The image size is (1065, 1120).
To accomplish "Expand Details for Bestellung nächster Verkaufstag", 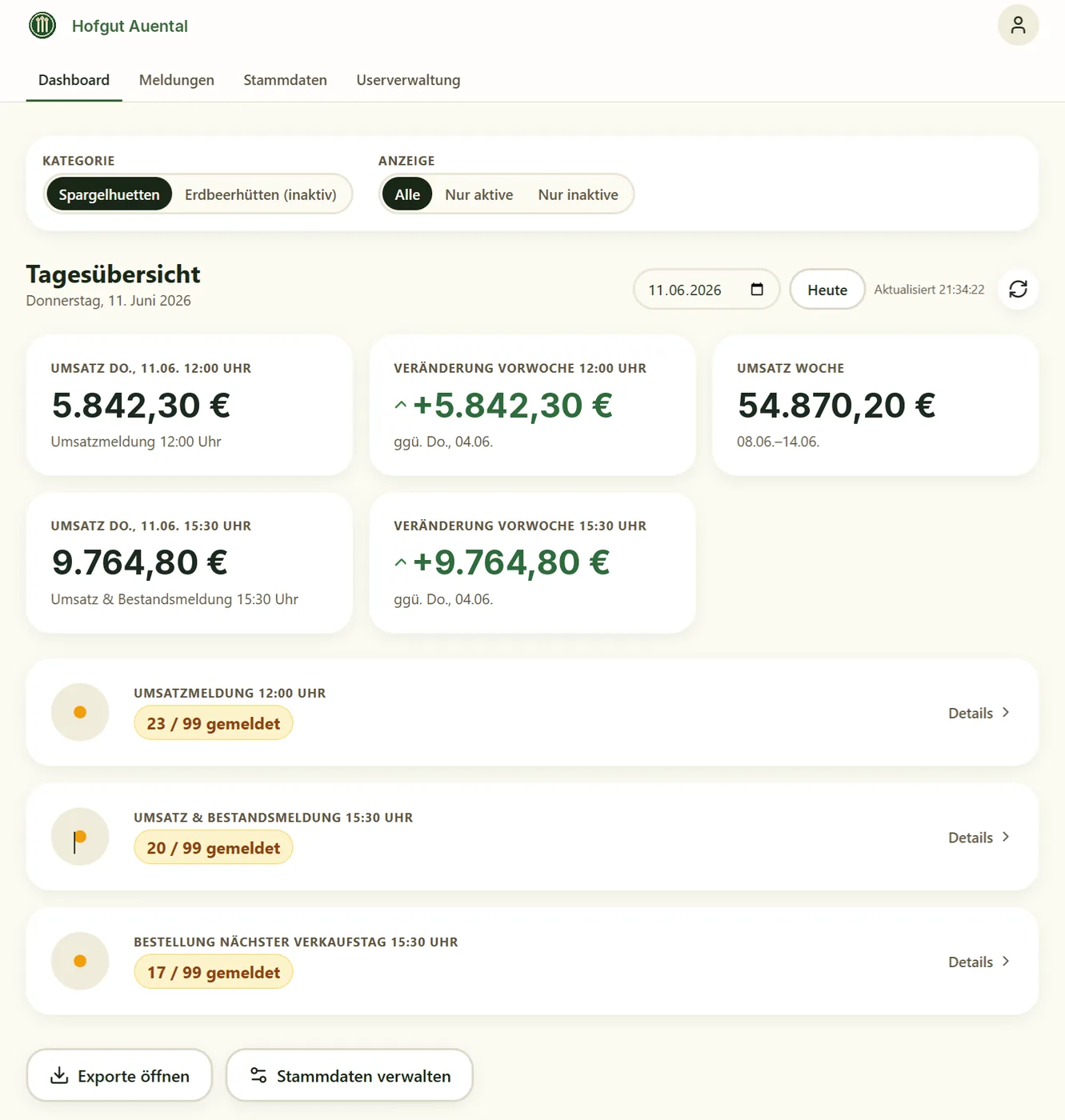I will tap(979, 962).
